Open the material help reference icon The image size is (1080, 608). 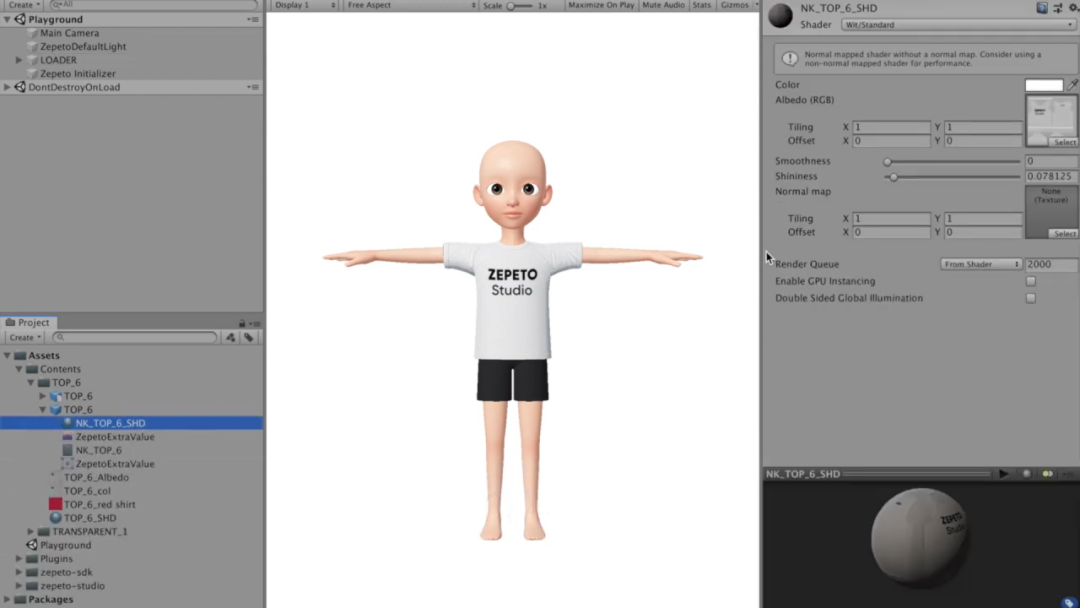pyautogui.click(x=1042, y=8)
